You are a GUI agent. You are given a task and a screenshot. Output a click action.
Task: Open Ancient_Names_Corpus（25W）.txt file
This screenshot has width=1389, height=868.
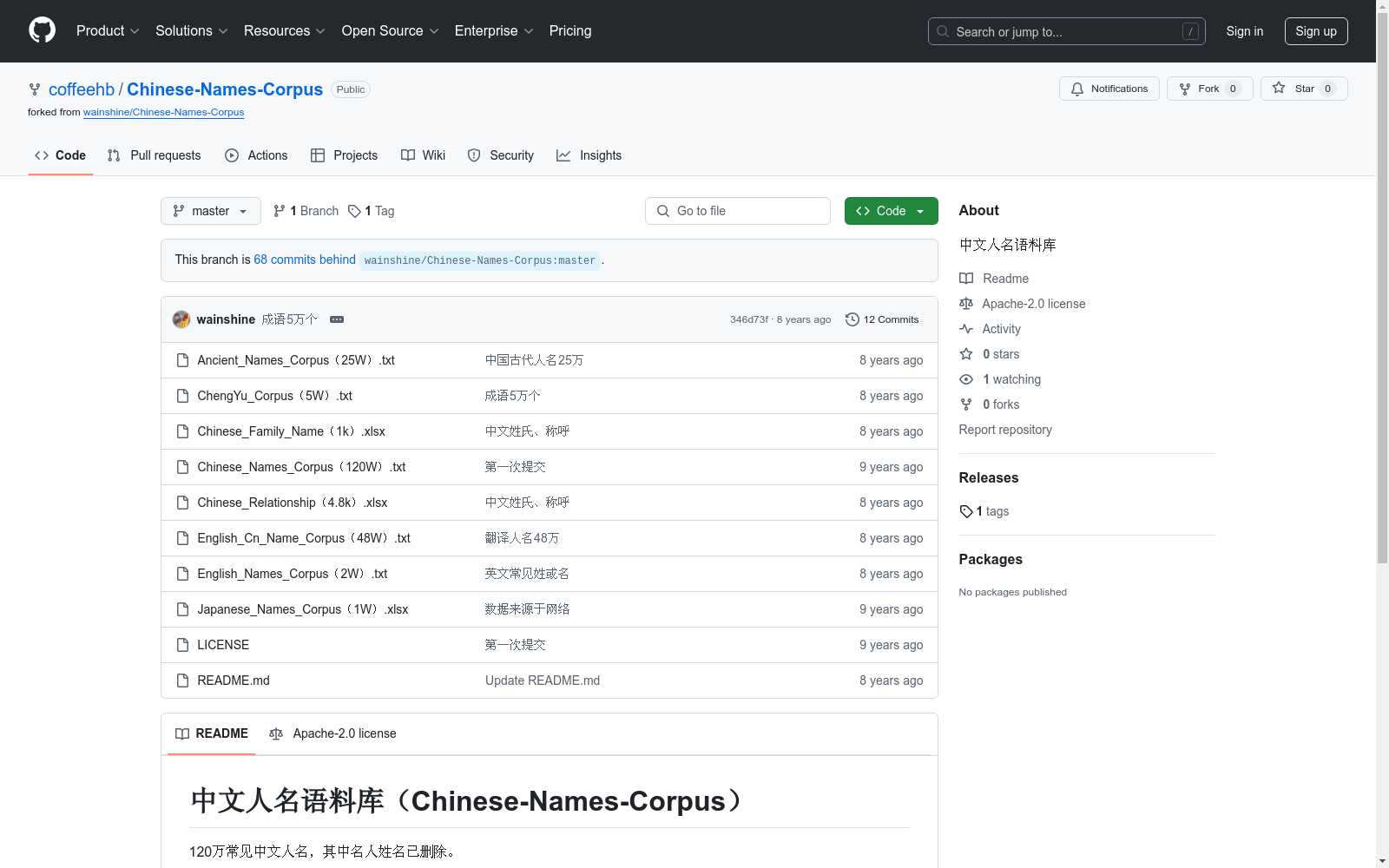[296, 360]
